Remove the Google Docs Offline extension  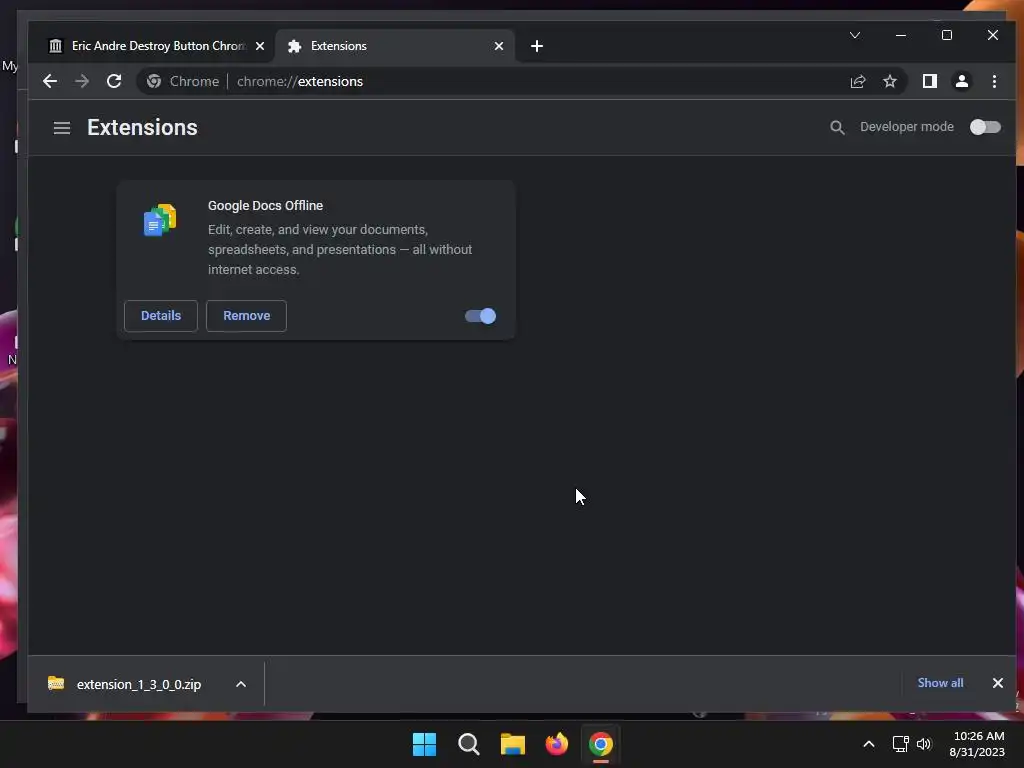[x=246, y=316]
